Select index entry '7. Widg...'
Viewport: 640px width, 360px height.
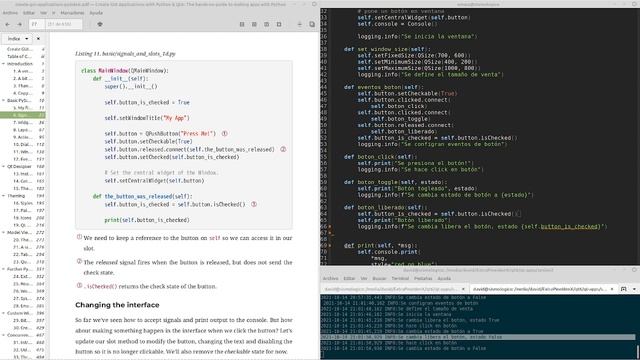[x=23, y=122]
